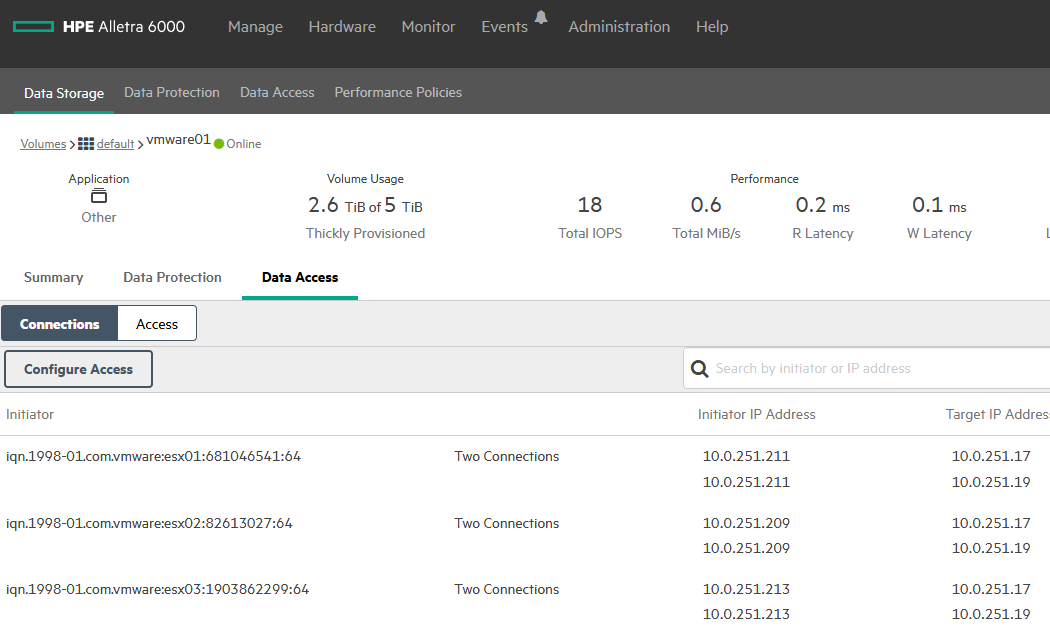This screenshot has height=641, width=1050.
Task: Click the Application type Other icon
Action: click(98, 196)
